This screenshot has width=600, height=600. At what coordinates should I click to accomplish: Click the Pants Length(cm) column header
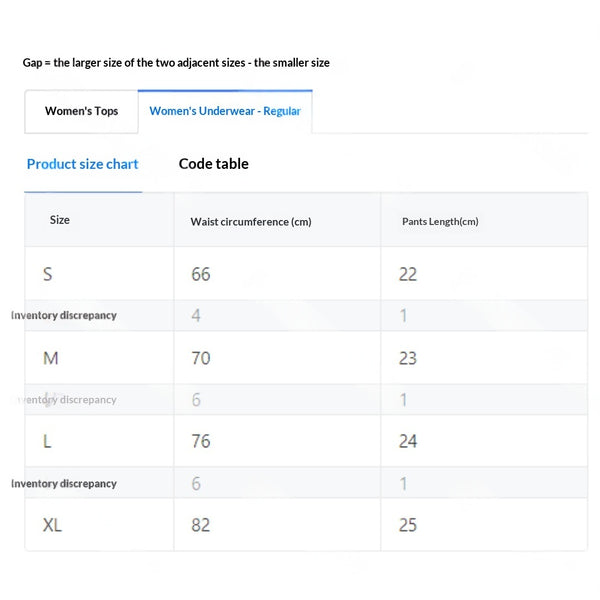click(x=440, y=222)
